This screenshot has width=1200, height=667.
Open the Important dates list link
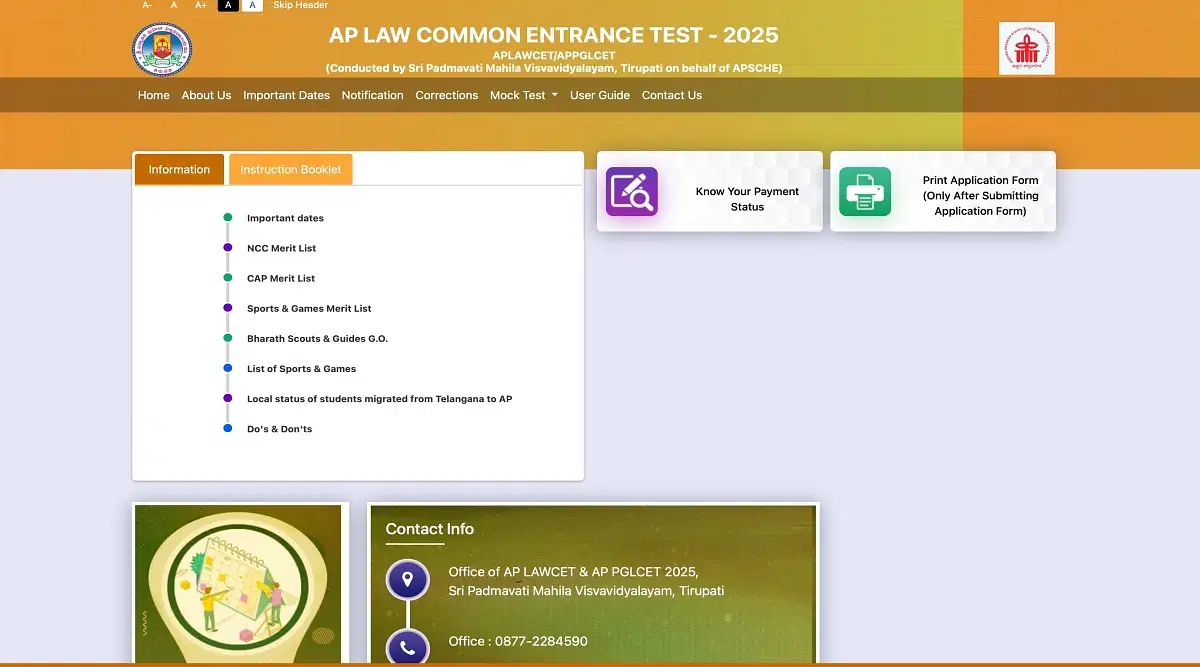pyautogui.click(x=285, y=218)
